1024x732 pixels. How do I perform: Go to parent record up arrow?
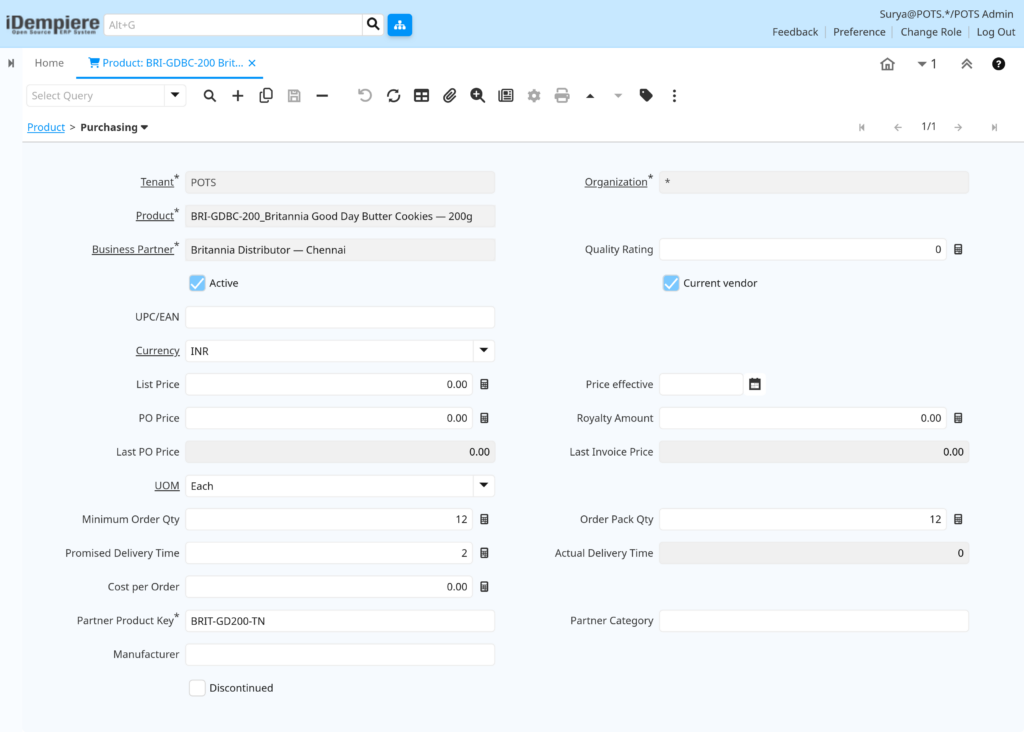coord(590,96)
